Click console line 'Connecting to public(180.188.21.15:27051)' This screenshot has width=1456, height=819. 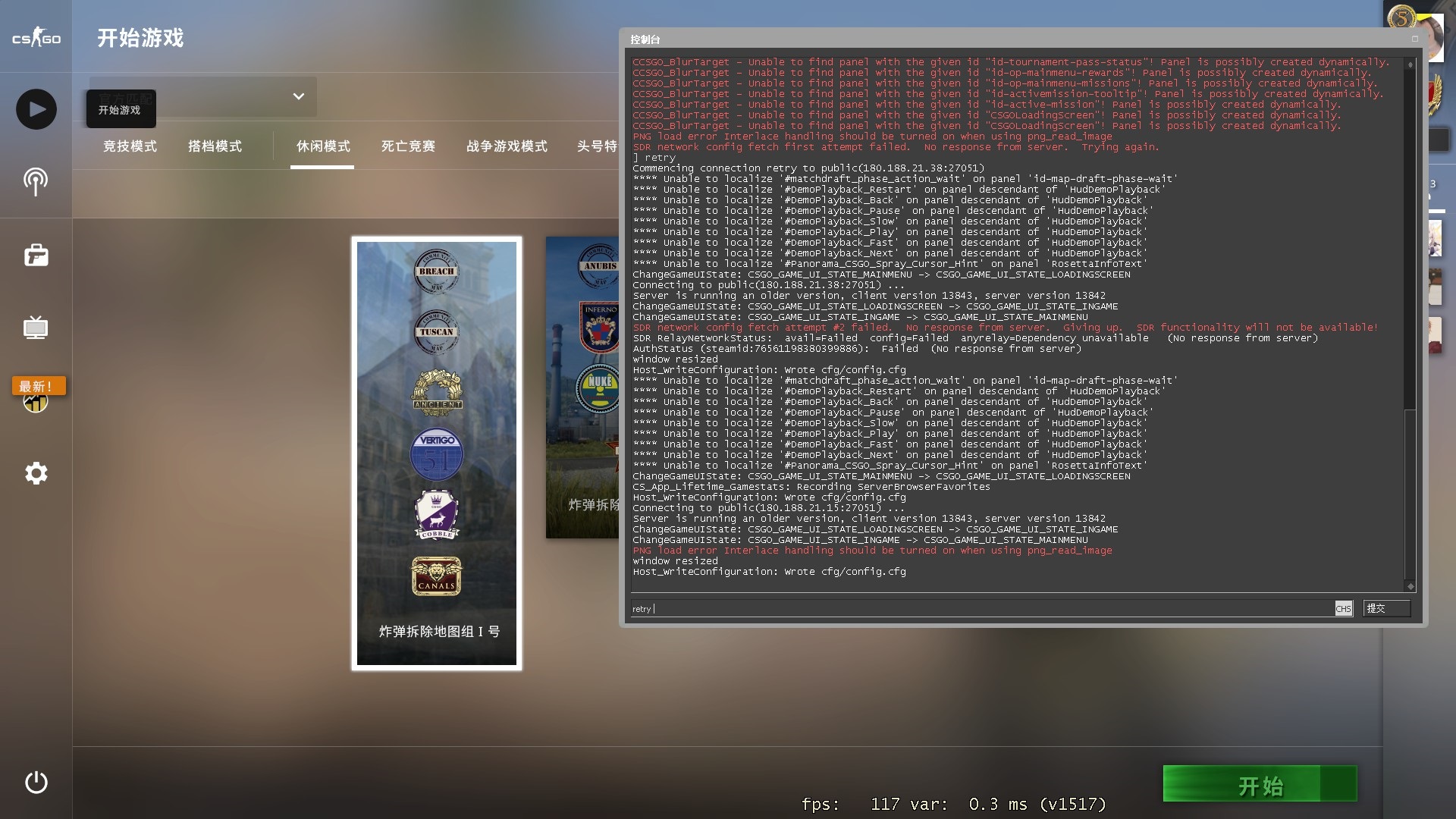click(x=769, y=508)
